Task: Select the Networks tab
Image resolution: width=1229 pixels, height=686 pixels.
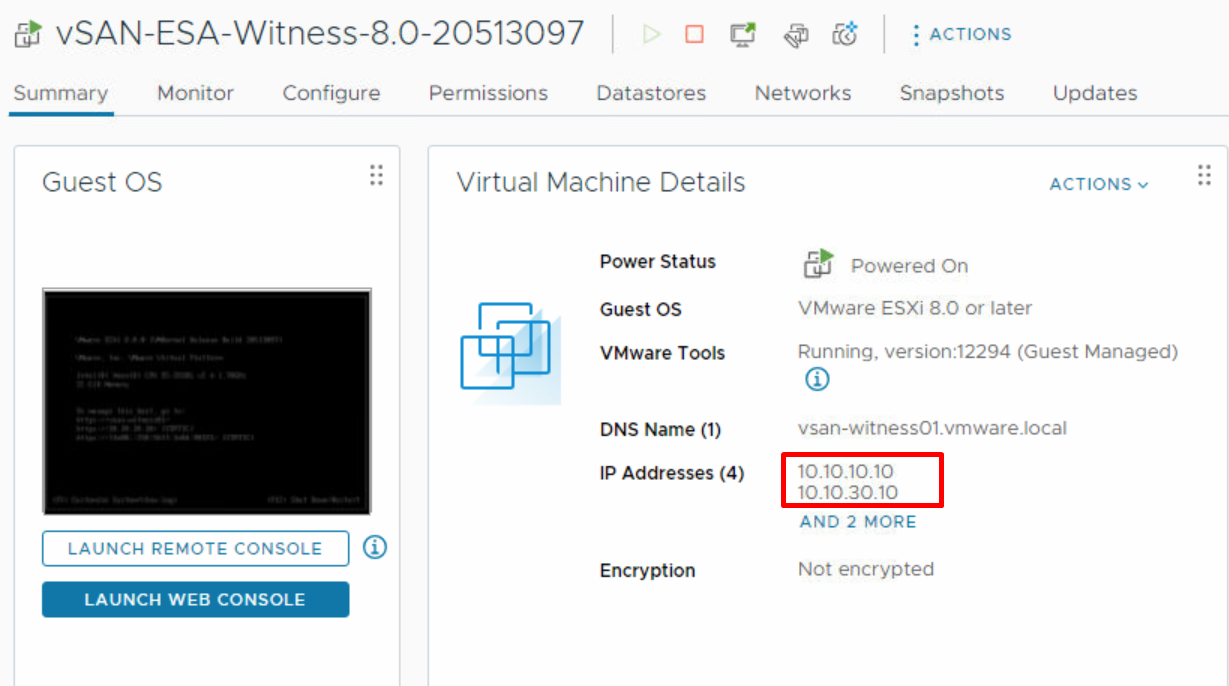Action: [802, 93]
